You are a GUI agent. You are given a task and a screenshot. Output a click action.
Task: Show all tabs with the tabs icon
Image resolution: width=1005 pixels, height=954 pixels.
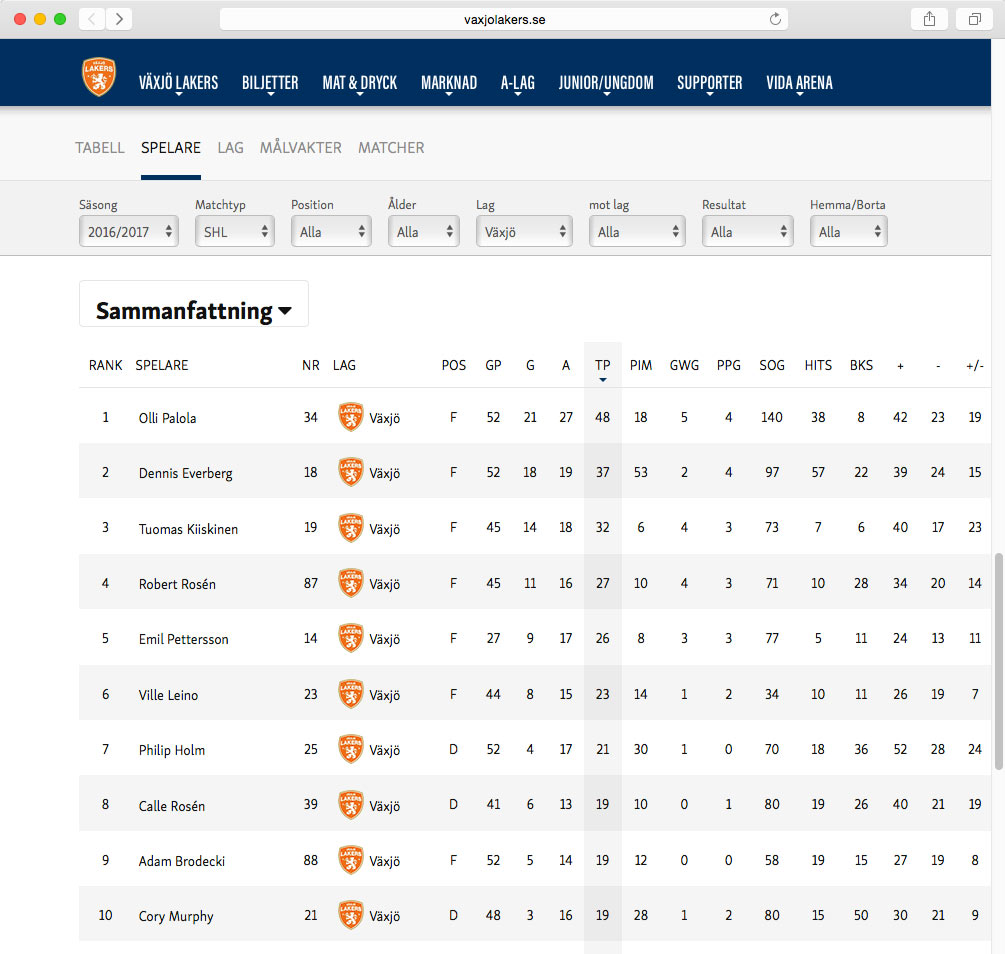click(973, 19)
